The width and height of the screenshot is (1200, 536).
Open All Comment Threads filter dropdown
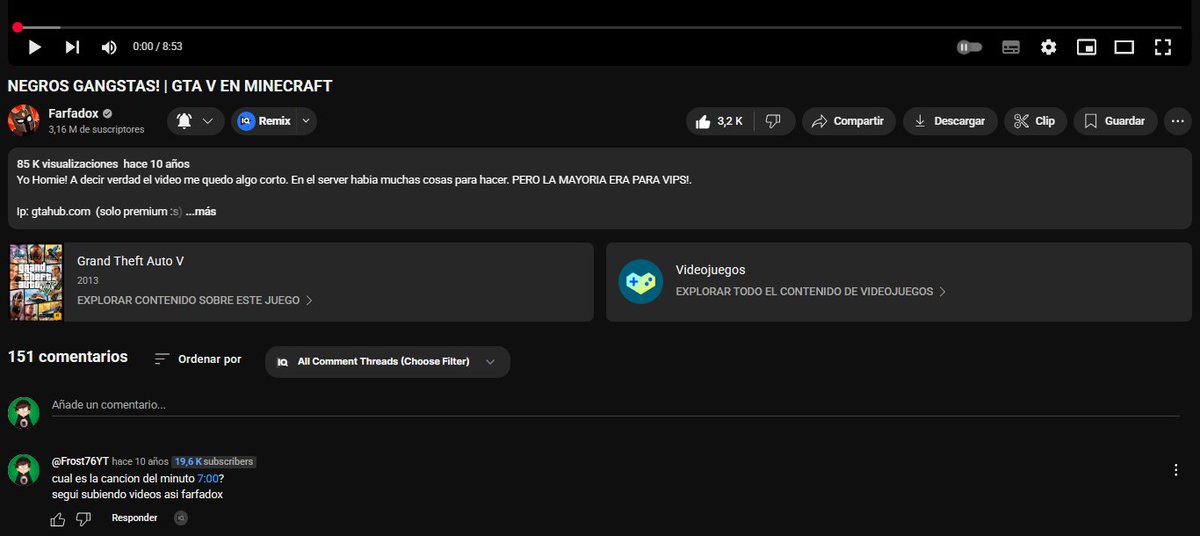[x=387, y=362]
